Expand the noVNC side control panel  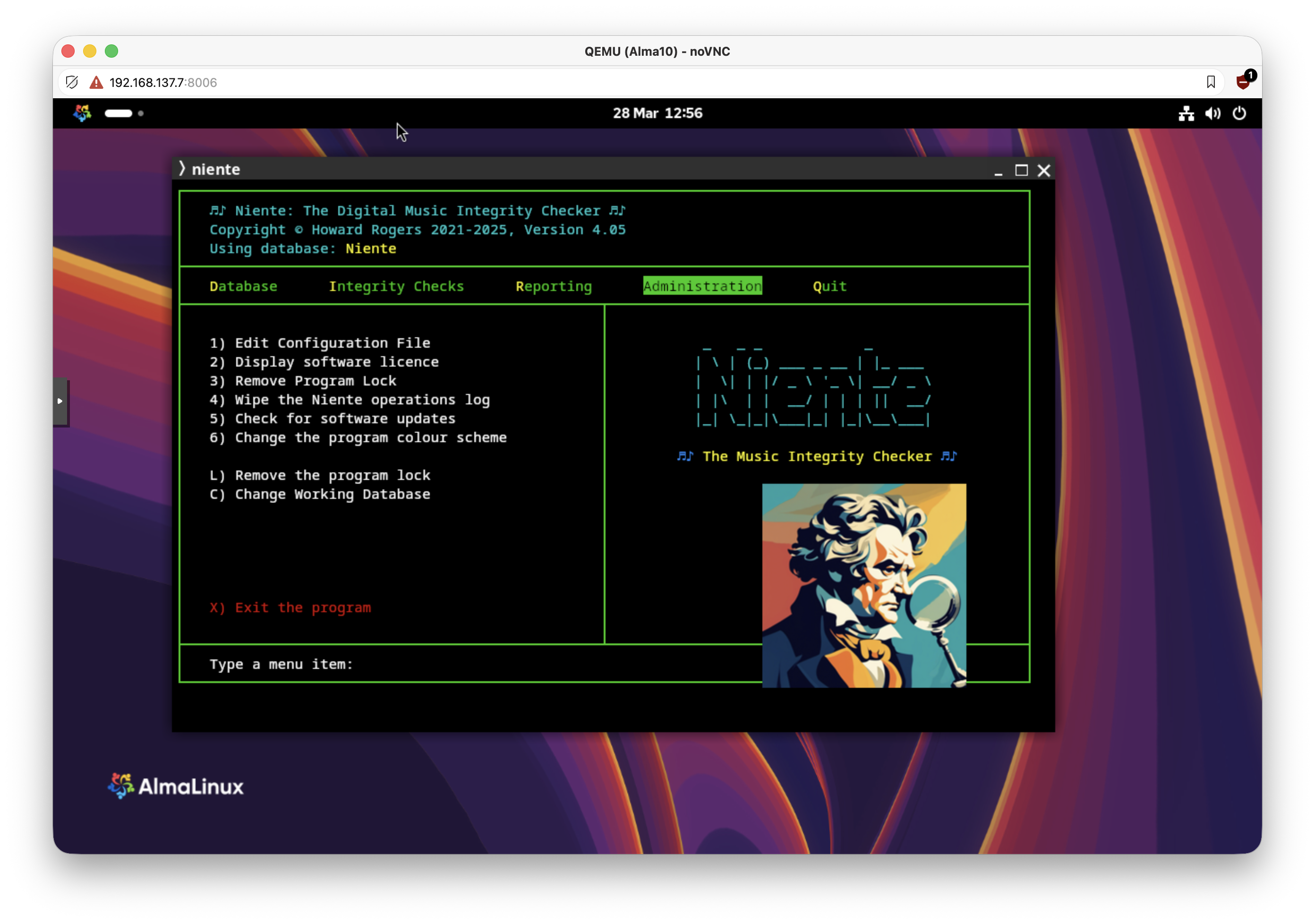(60, 401)
